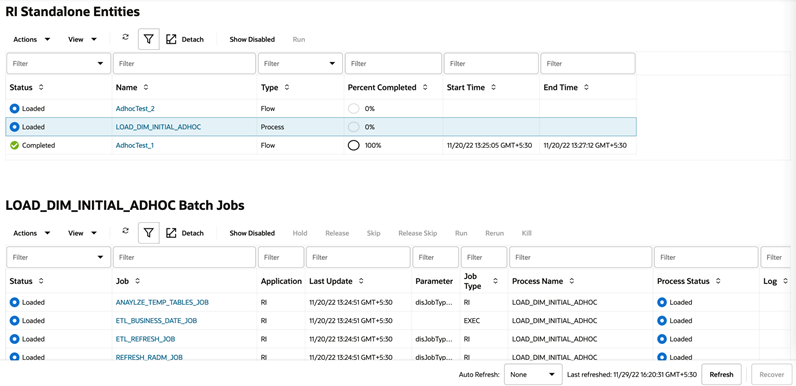Click Rerun button in batch jobs toolbar
The image size is (796, 386).
(494, 233)
